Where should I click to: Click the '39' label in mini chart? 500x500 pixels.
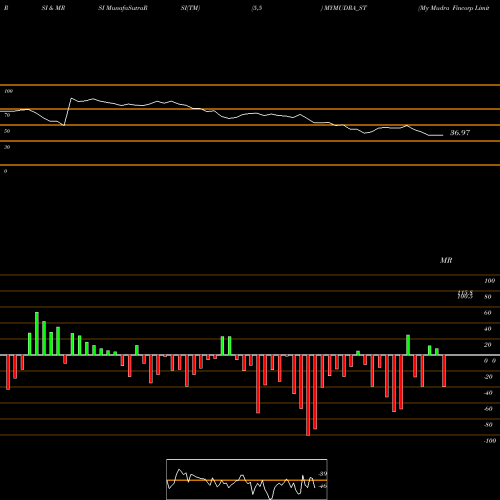pyautogui.click(x=323, y=474)
